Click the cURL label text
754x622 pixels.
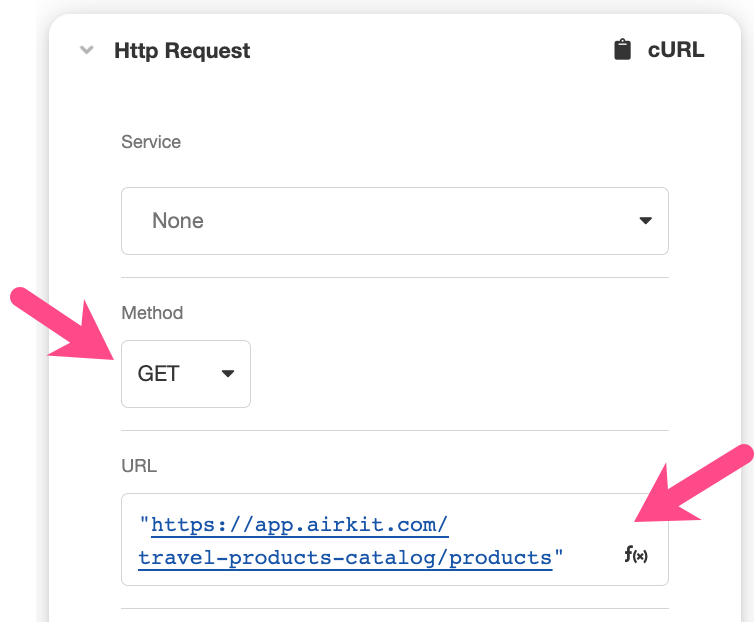676,50
